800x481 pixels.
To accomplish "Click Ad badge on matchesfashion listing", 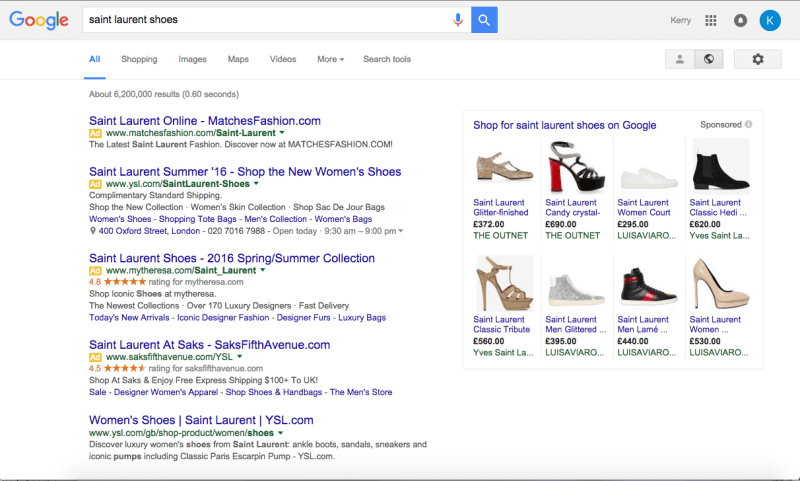I will pyautogui.click(x=95, y=133).
